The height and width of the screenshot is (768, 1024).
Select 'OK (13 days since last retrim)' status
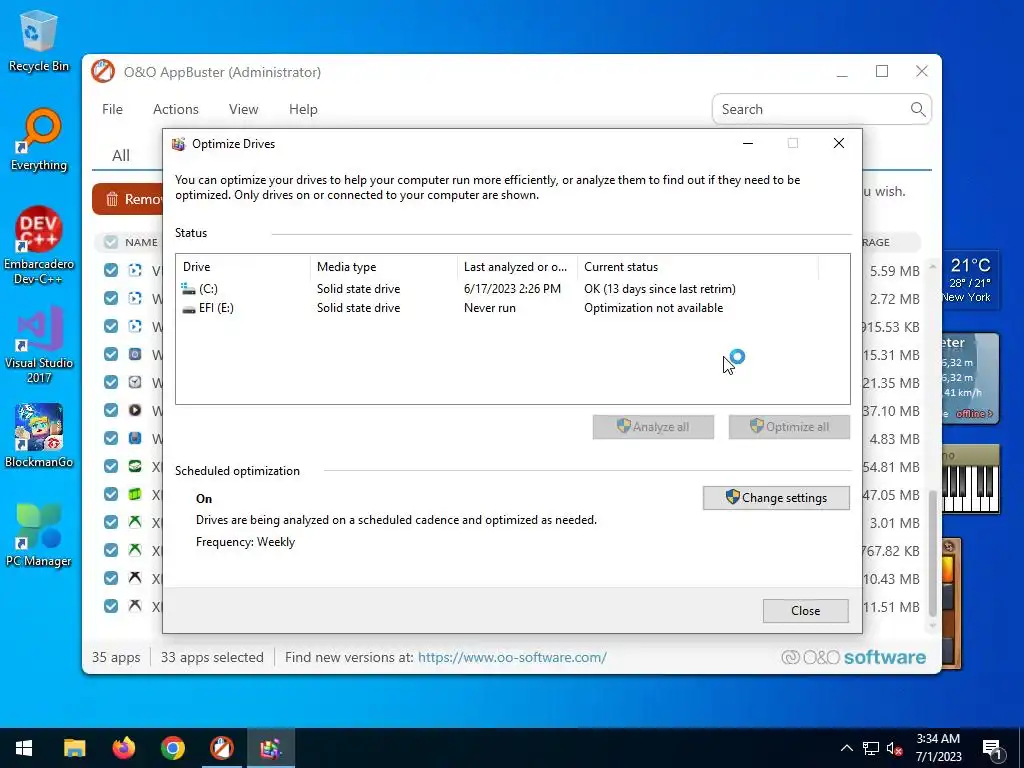pyautogui.click(x=660, y=289)
